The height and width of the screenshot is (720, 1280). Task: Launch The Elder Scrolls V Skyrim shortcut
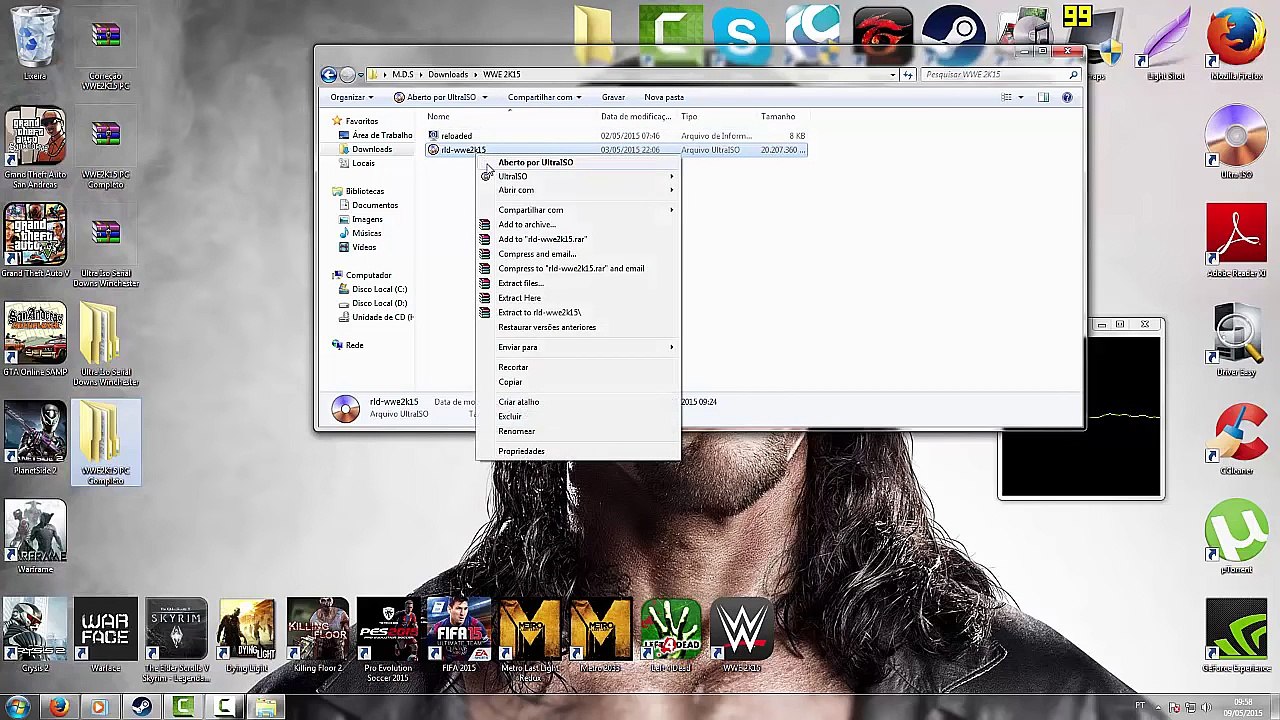176,640
